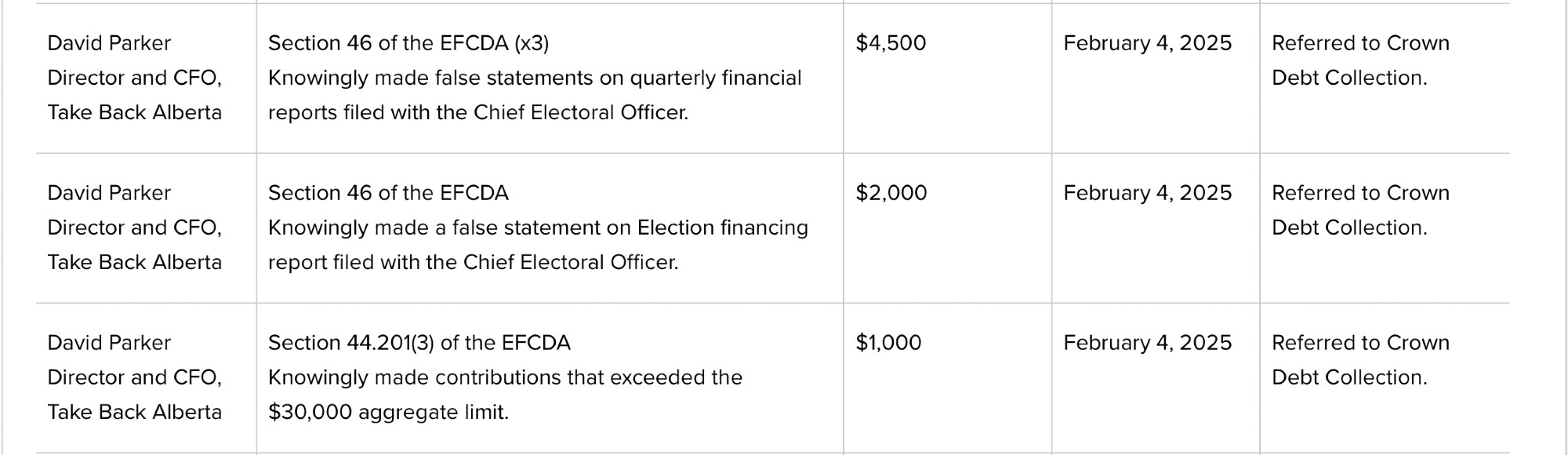Click 'Referred to Crown Debt Collection' in first row
The width and height of the screenshot is (1568, 455).
click(1360, 60)
